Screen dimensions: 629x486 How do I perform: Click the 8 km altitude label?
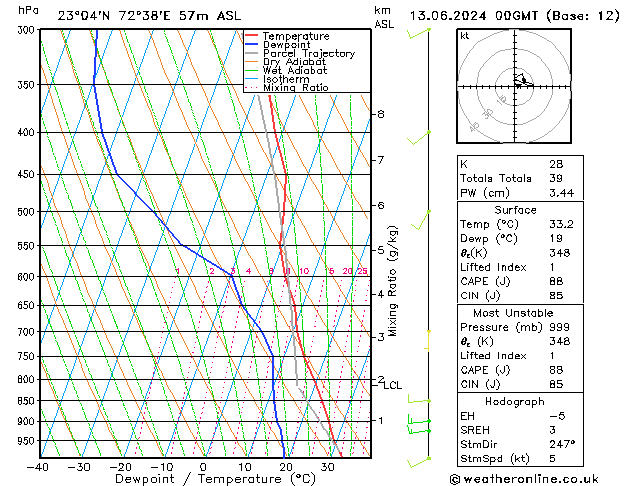pyautogui.click(x=381, y=115)
